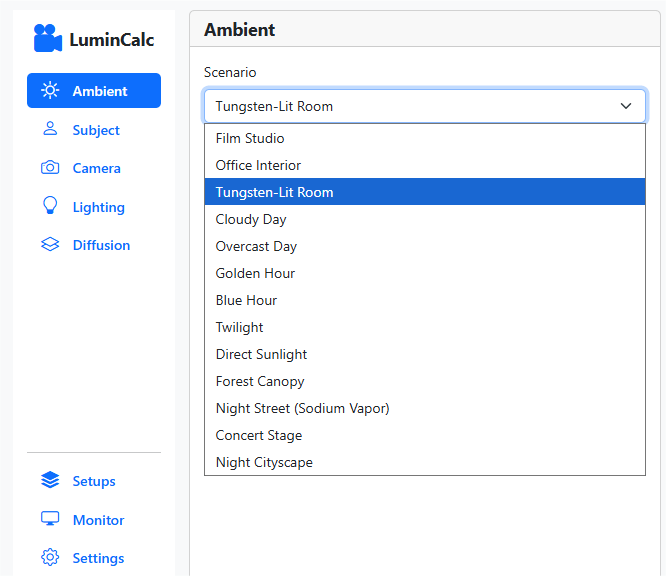Open the Setups page label
666x576 pixels.
[x=94, y=481]
